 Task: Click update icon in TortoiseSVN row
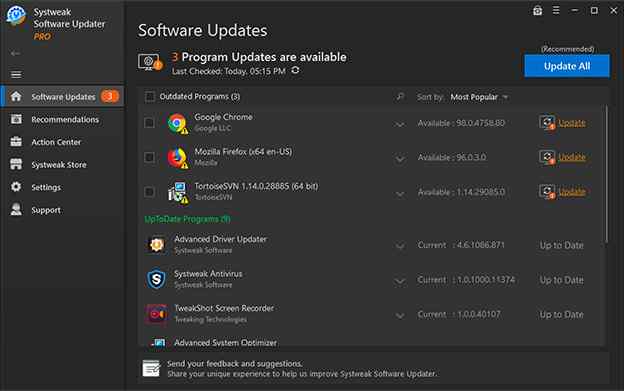coord(547,192)
